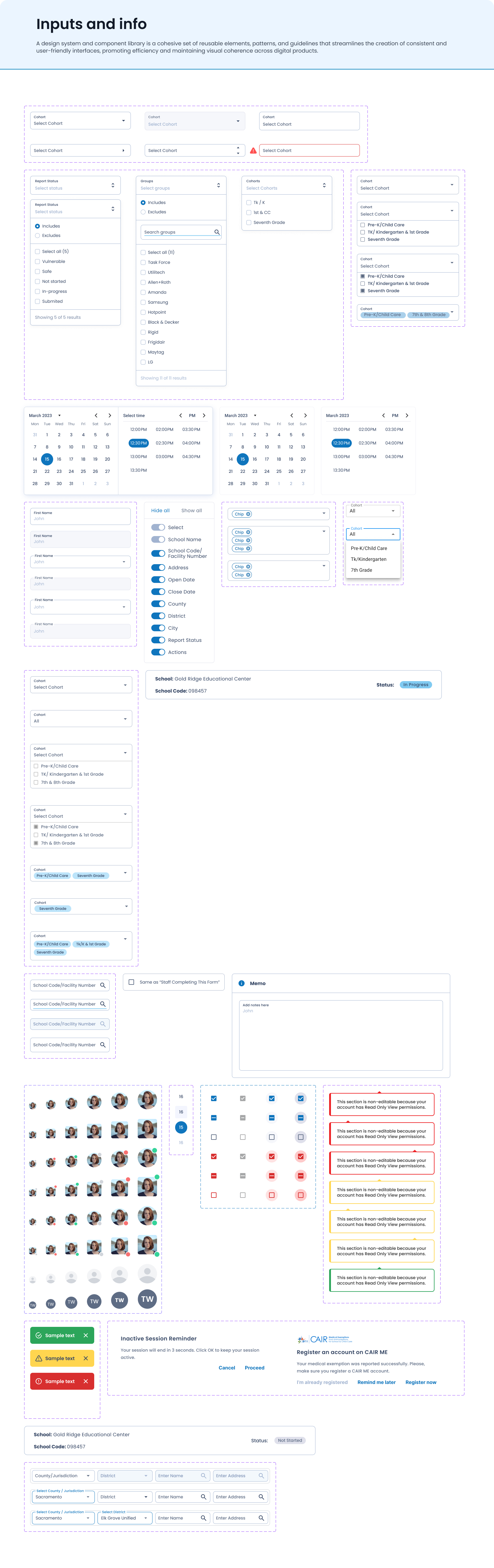Image resolution: width=494 pixels, height=1568 pixels.
Task: Dismiss the green Sample text alert
Action: click(85, 1336)
